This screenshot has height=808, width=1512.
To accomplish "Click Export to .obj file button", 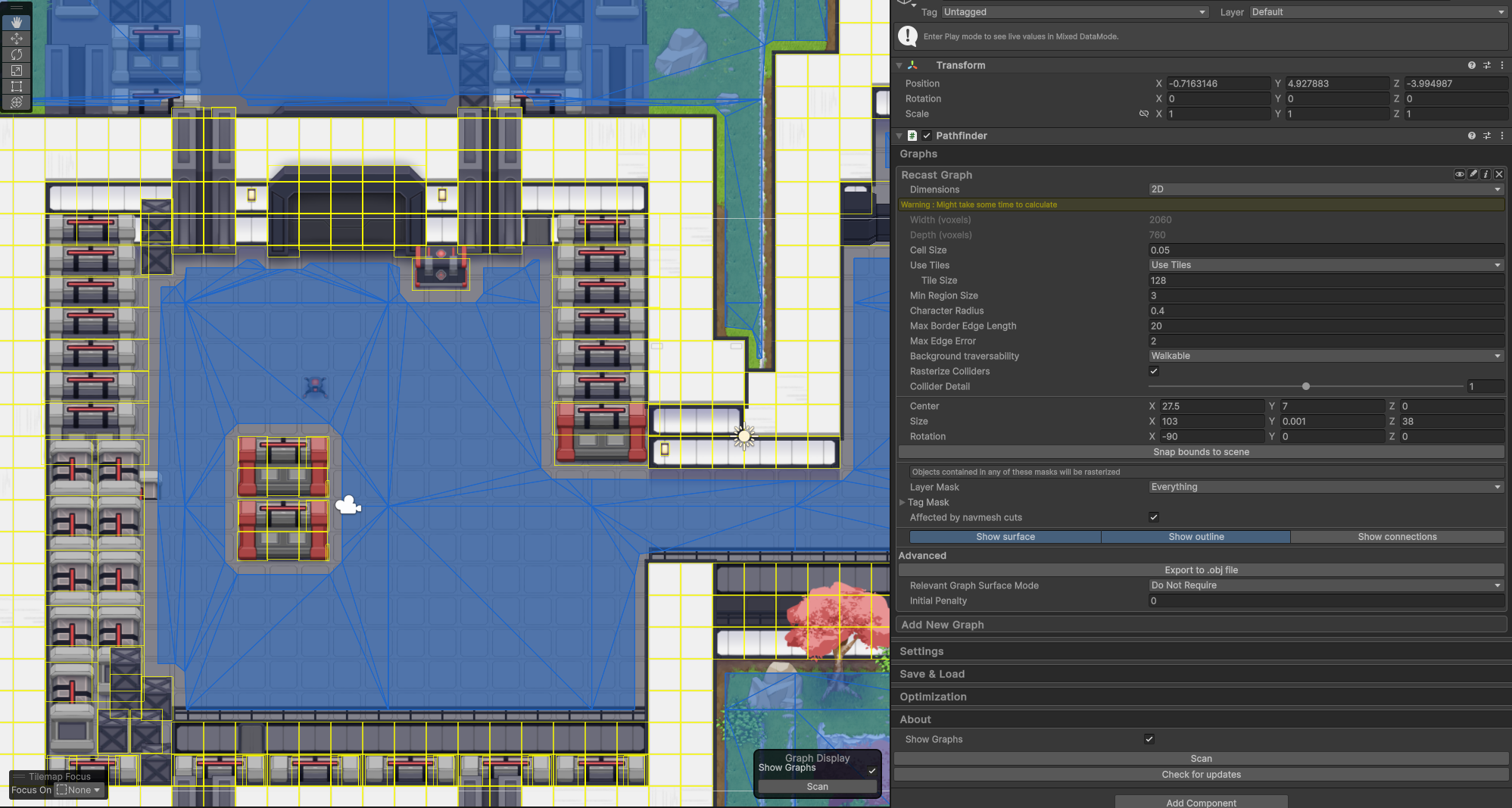I will pos(1201,570).
